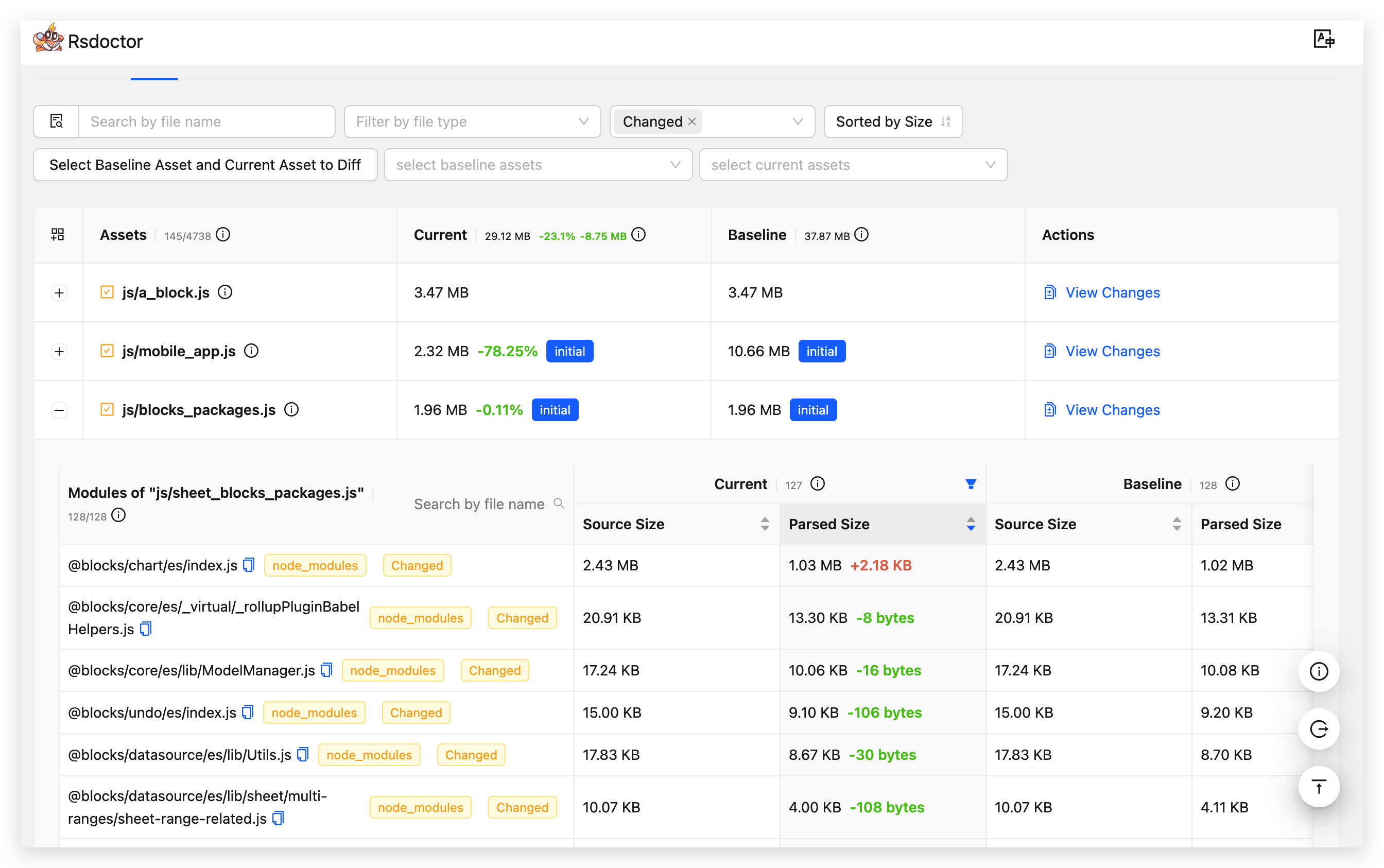
Task: Toggle checkbox for js/blocks_packages.js
Action: (x=107, y=409)
